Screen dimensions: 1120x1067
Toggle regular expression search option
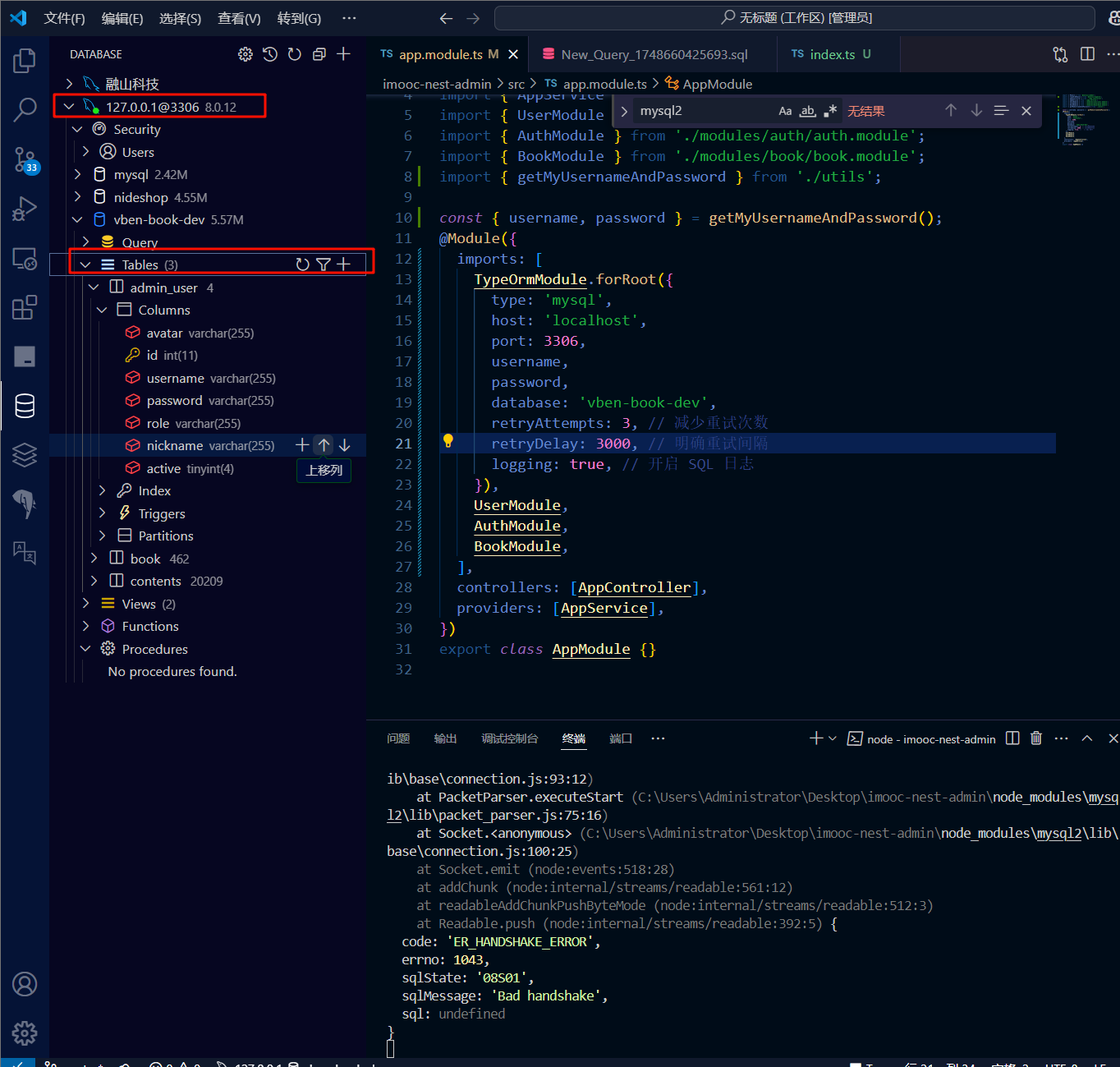[830, 111]
